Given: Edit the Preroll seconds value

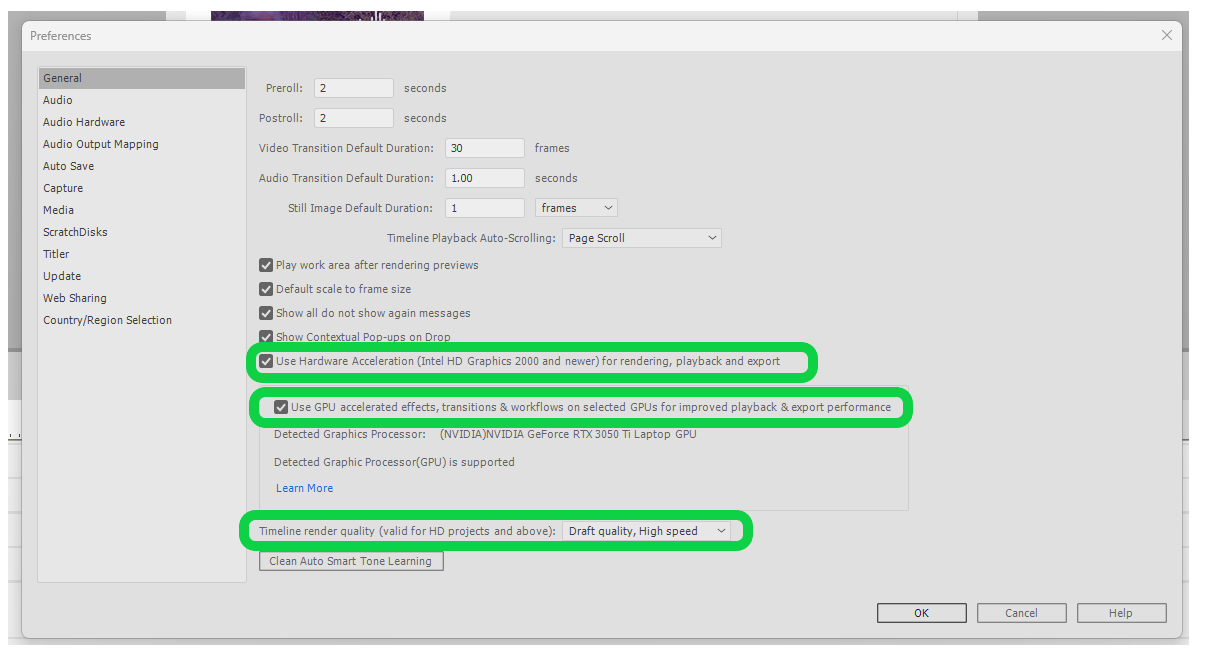Looking at the screenshot, I should (x=353, y=87).
